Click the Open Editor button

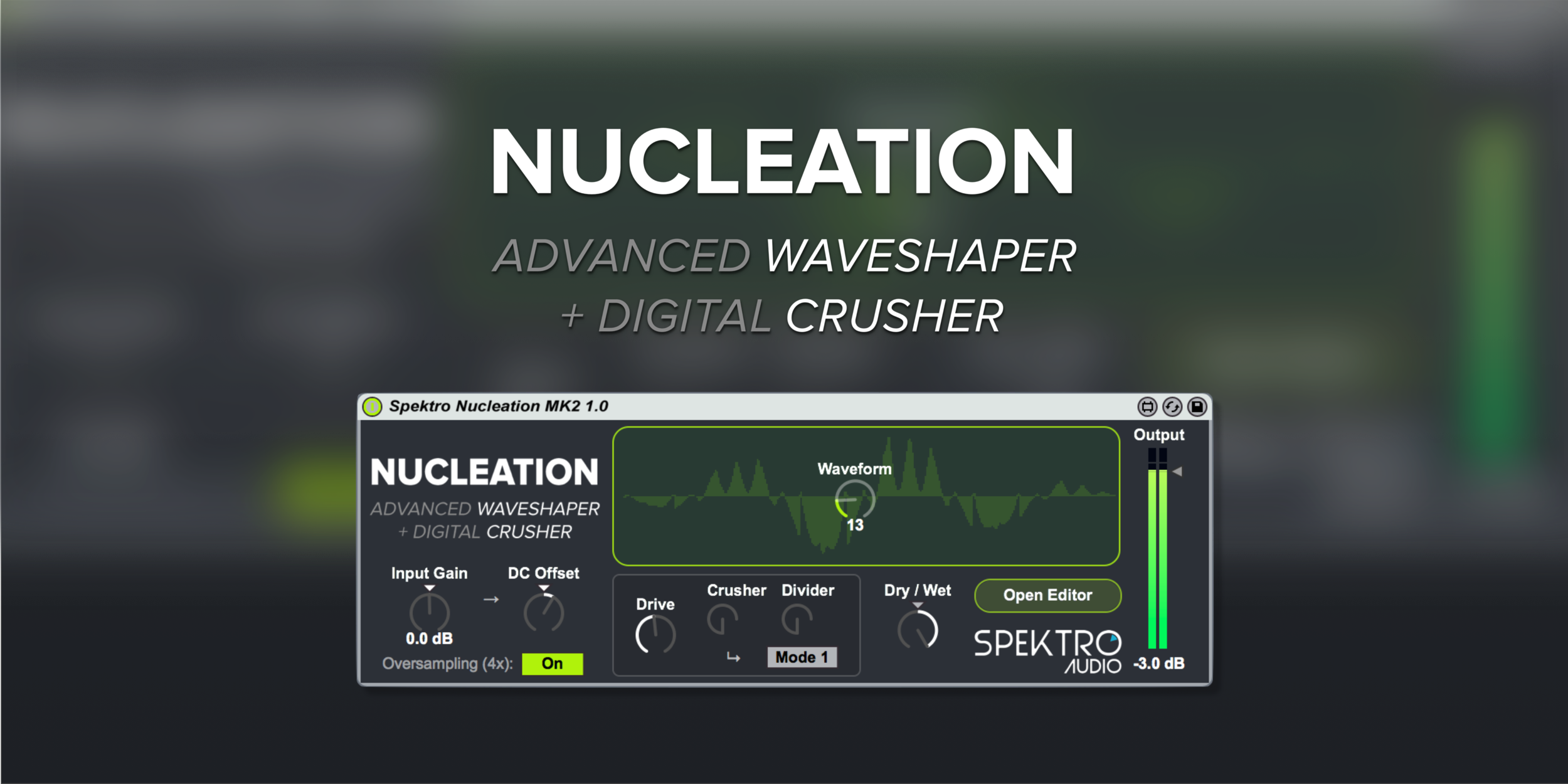pos(1047,595)
